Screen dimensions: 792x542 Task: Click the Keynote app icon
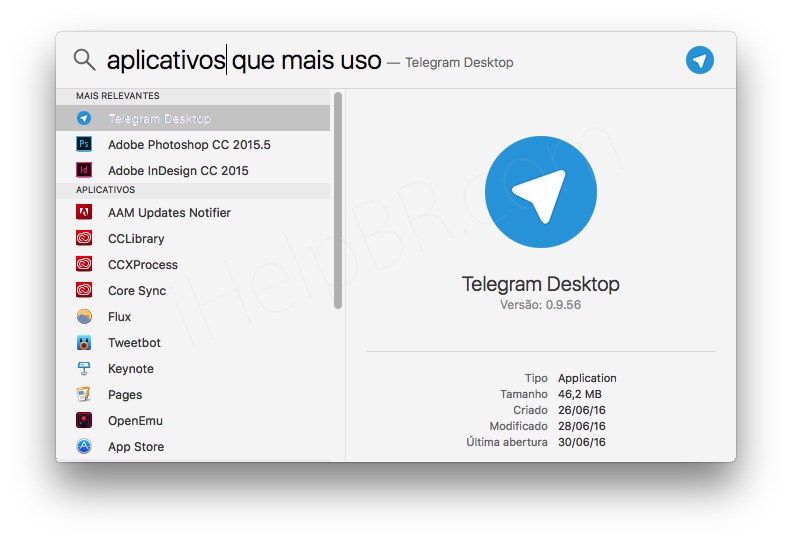[84, 368]
